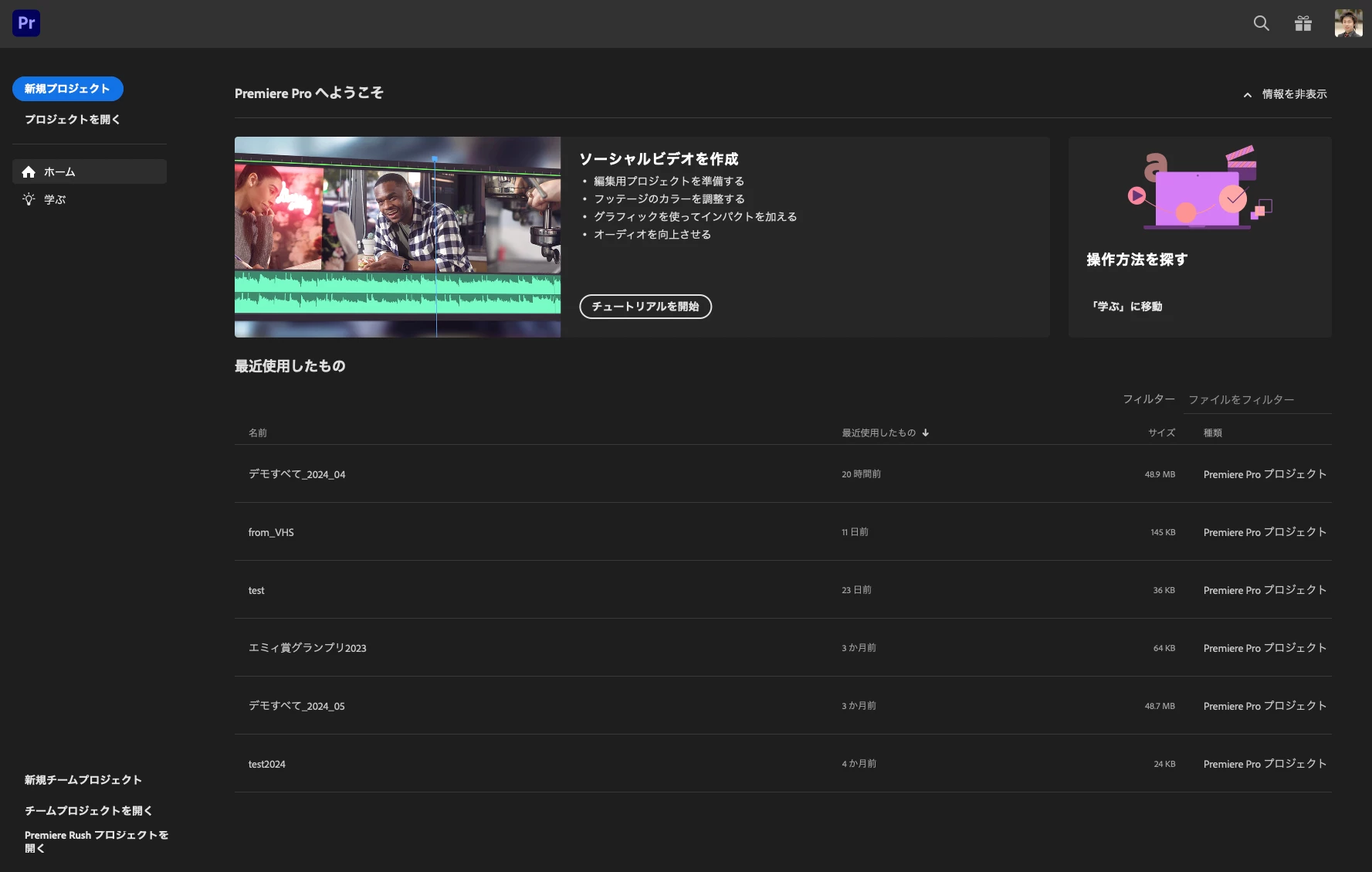Collapse welcome section with 情報を非表示 chevron
The image size is (1372, 872).
point(1247,94)
